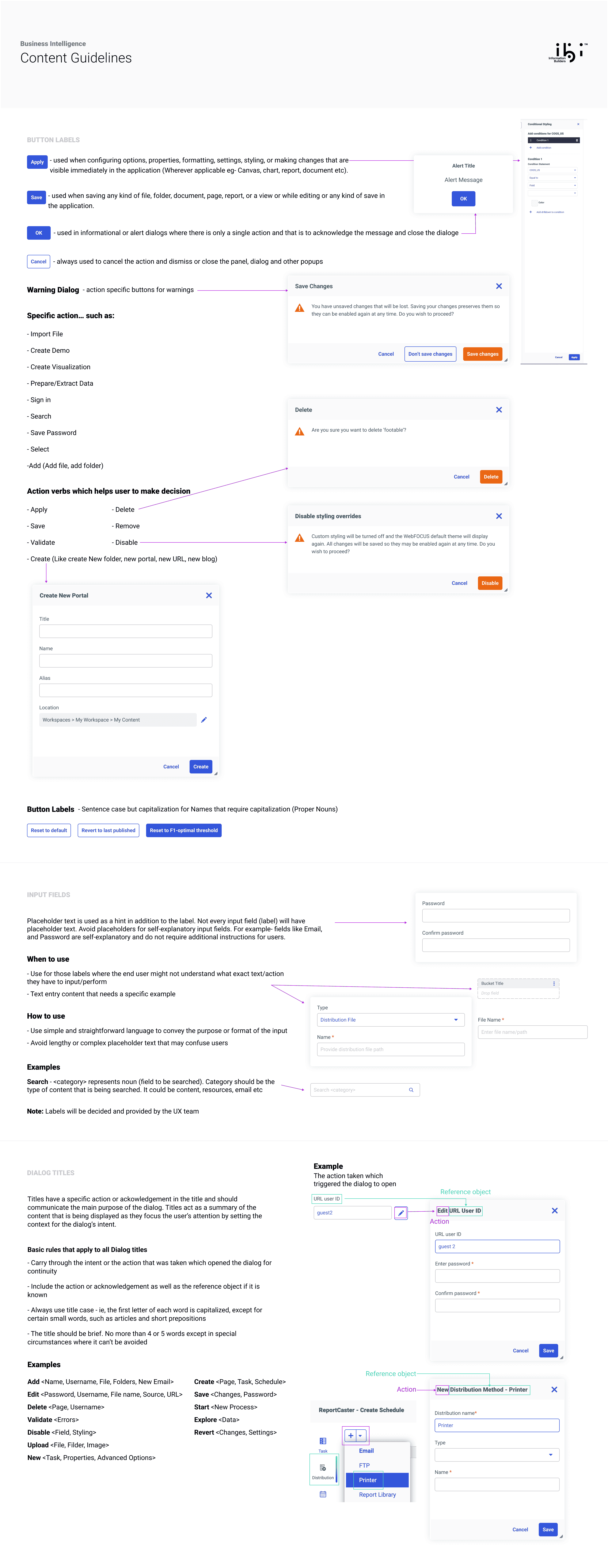Open the Bucket Title kebab menu
This screenshot has width=608, height=1568.
(x=554, y=983)
